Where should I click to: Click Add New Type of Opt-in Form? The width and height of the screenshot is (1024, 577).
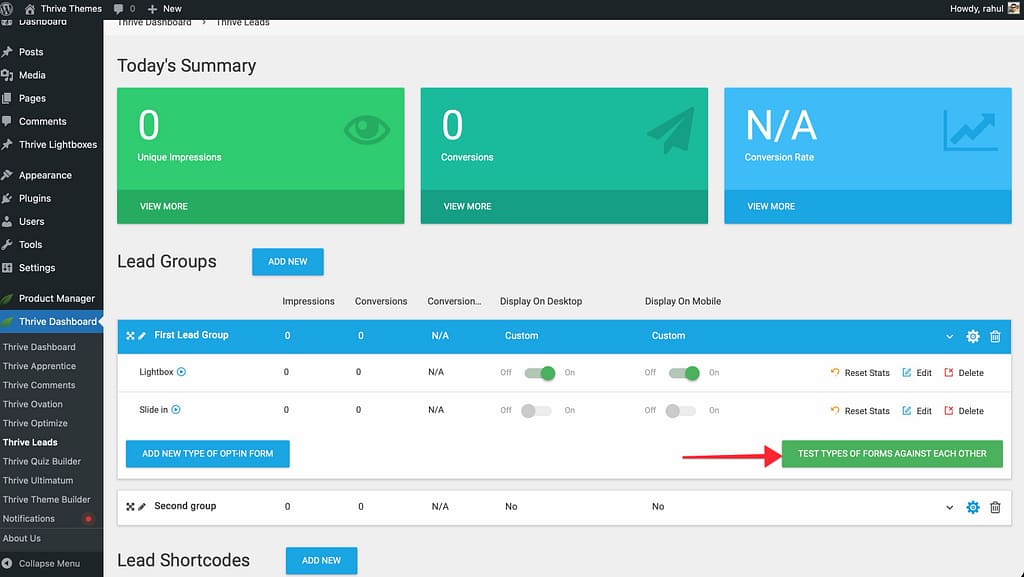pos(207,453)
